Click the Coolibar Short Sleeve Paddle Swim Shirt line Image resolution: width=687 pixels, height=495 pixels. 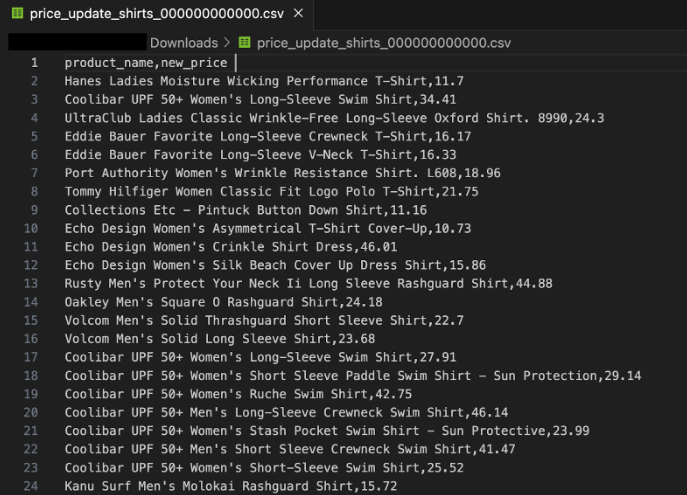click(353, 375)
